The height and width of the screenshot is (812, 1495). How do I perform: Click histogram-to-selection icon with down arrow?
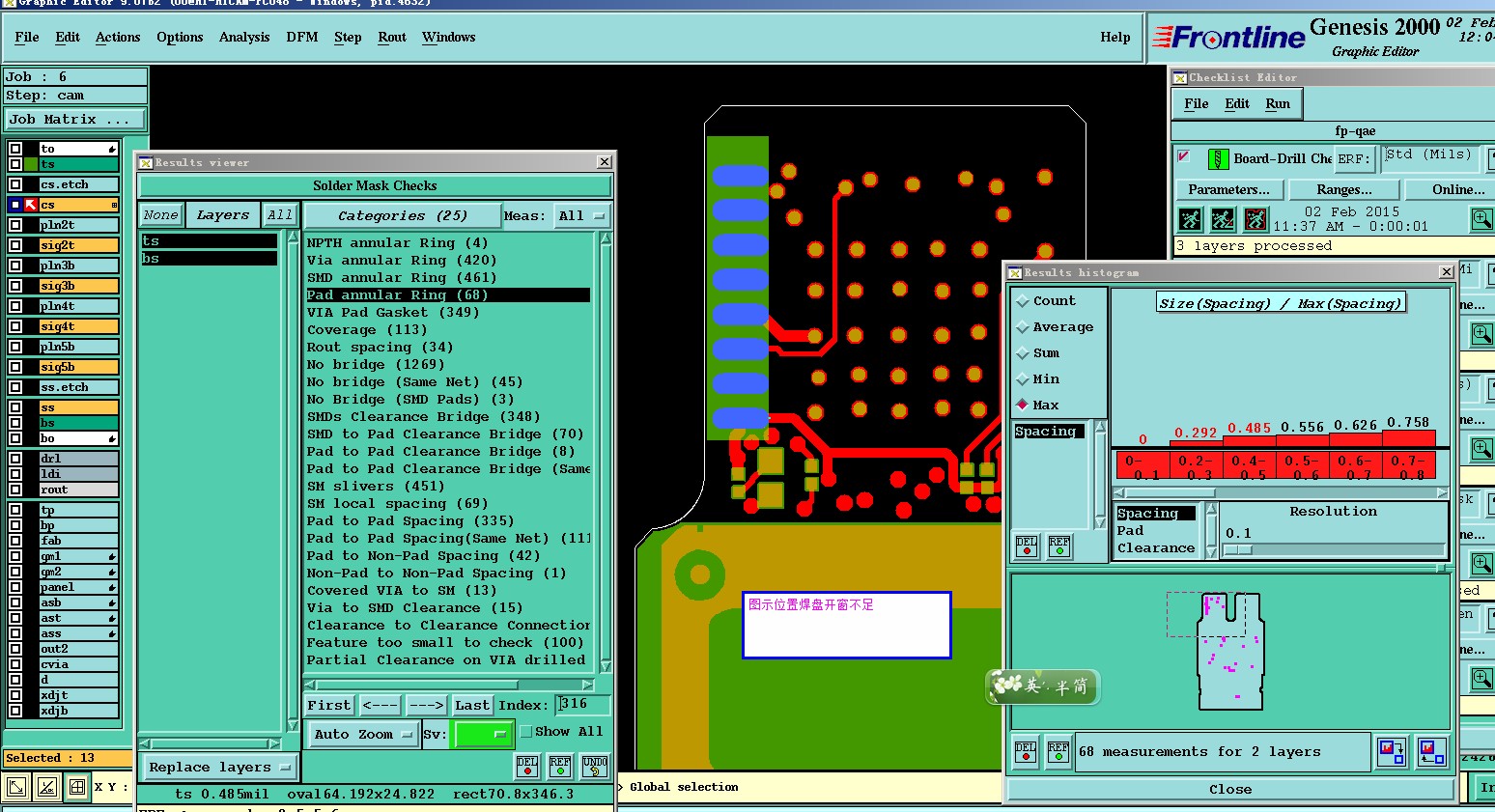pyautogui.click(x=1392, y=752)
